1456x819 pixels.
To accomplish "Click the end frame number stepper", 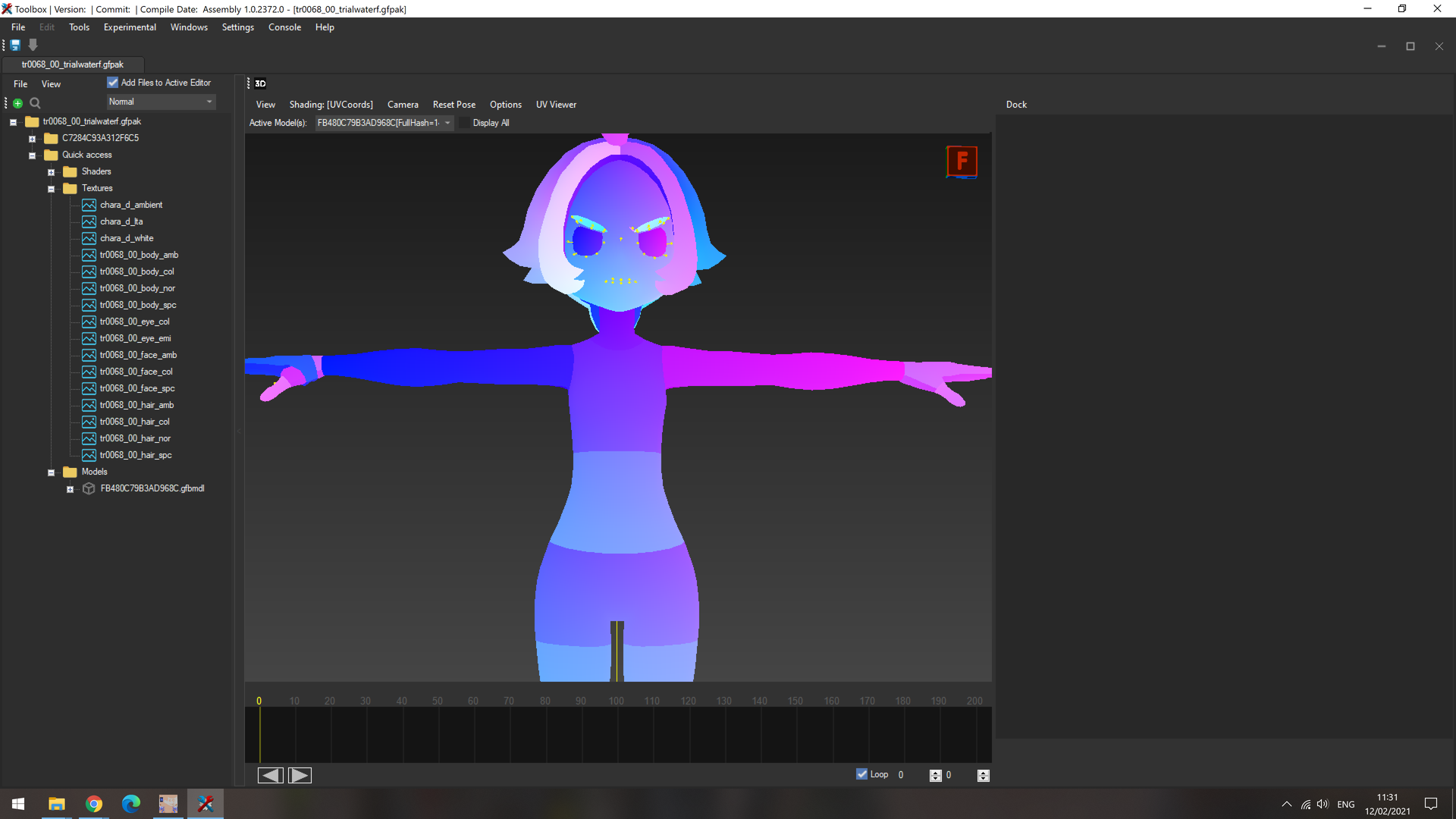I will (x=984, y=775).
